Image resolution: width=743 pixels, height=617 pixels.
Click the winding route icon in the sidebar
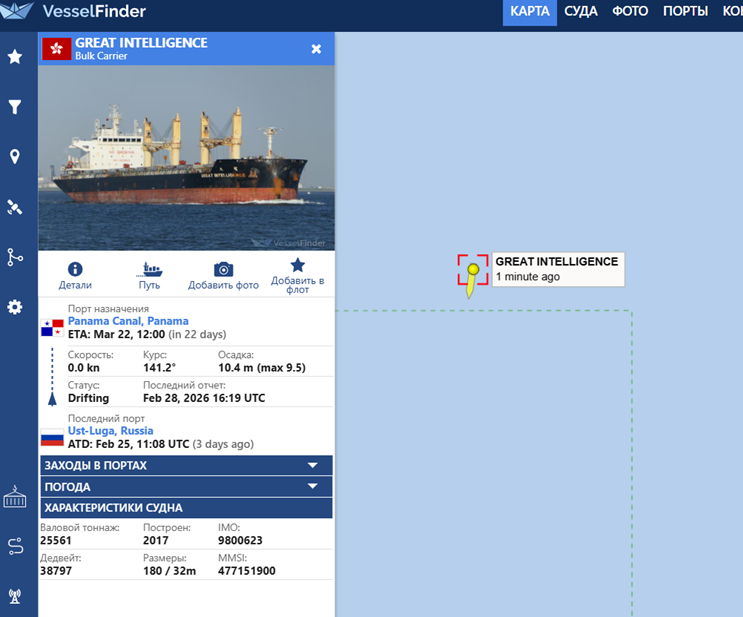15,546
